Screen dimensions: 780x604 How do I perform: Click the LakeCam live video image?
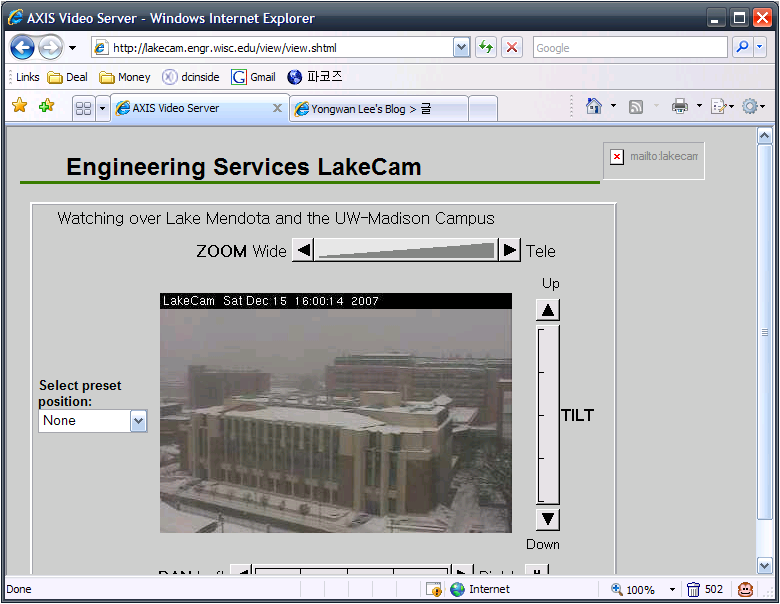[336, 413]
